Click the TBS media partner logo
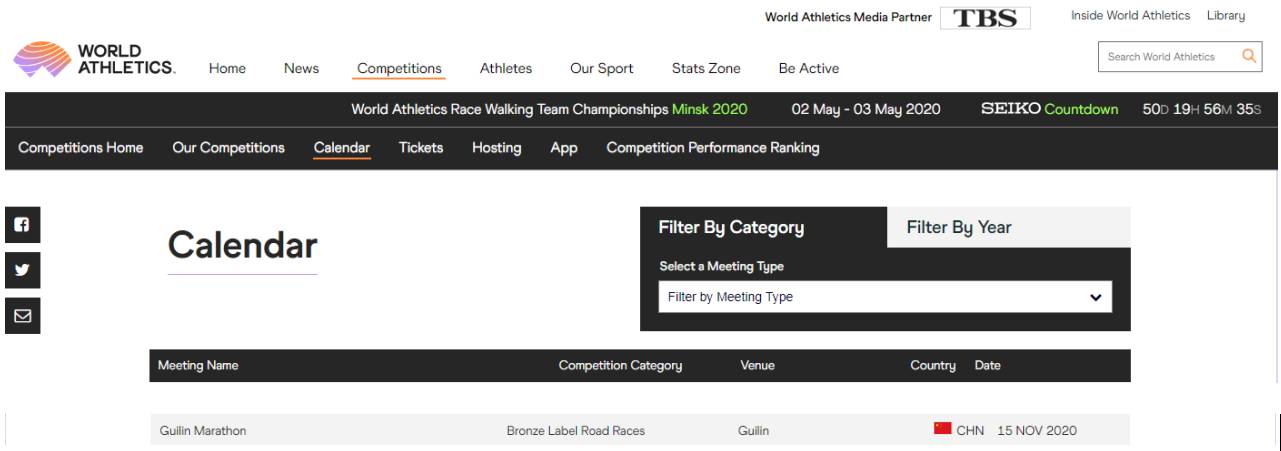Screen dimensions: 1281x451 pyautogui.click(x=985, y=18)
